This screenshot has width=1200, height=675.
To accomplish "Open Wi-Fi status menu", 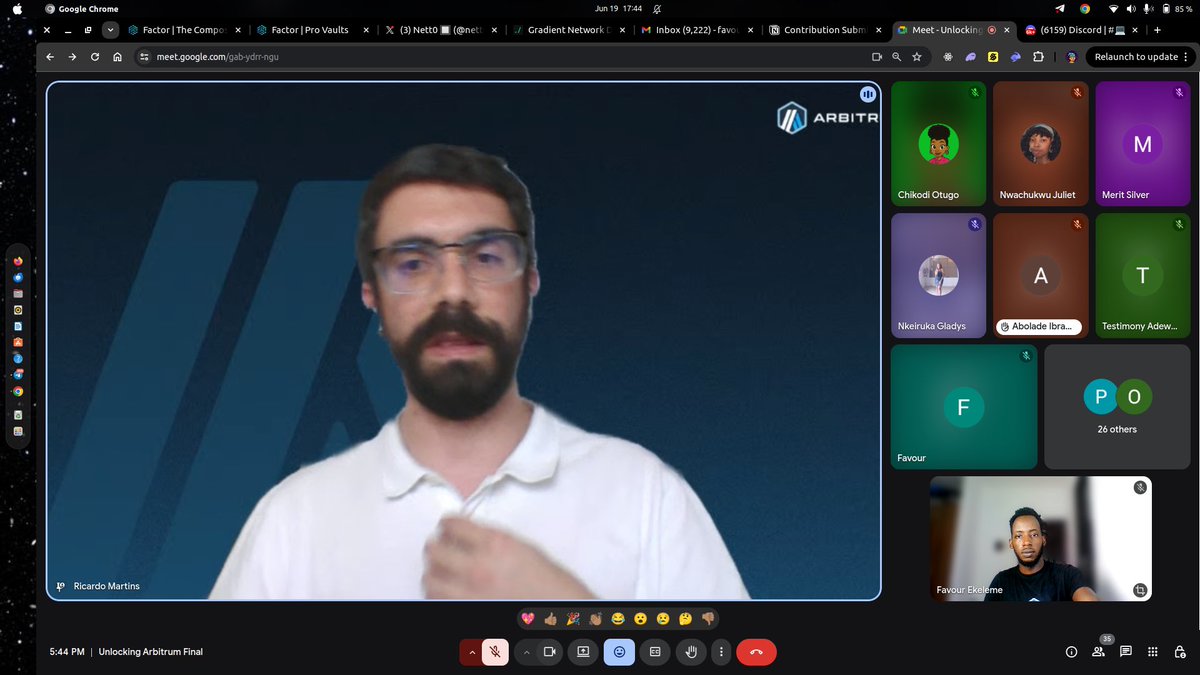I will 1113,9.
